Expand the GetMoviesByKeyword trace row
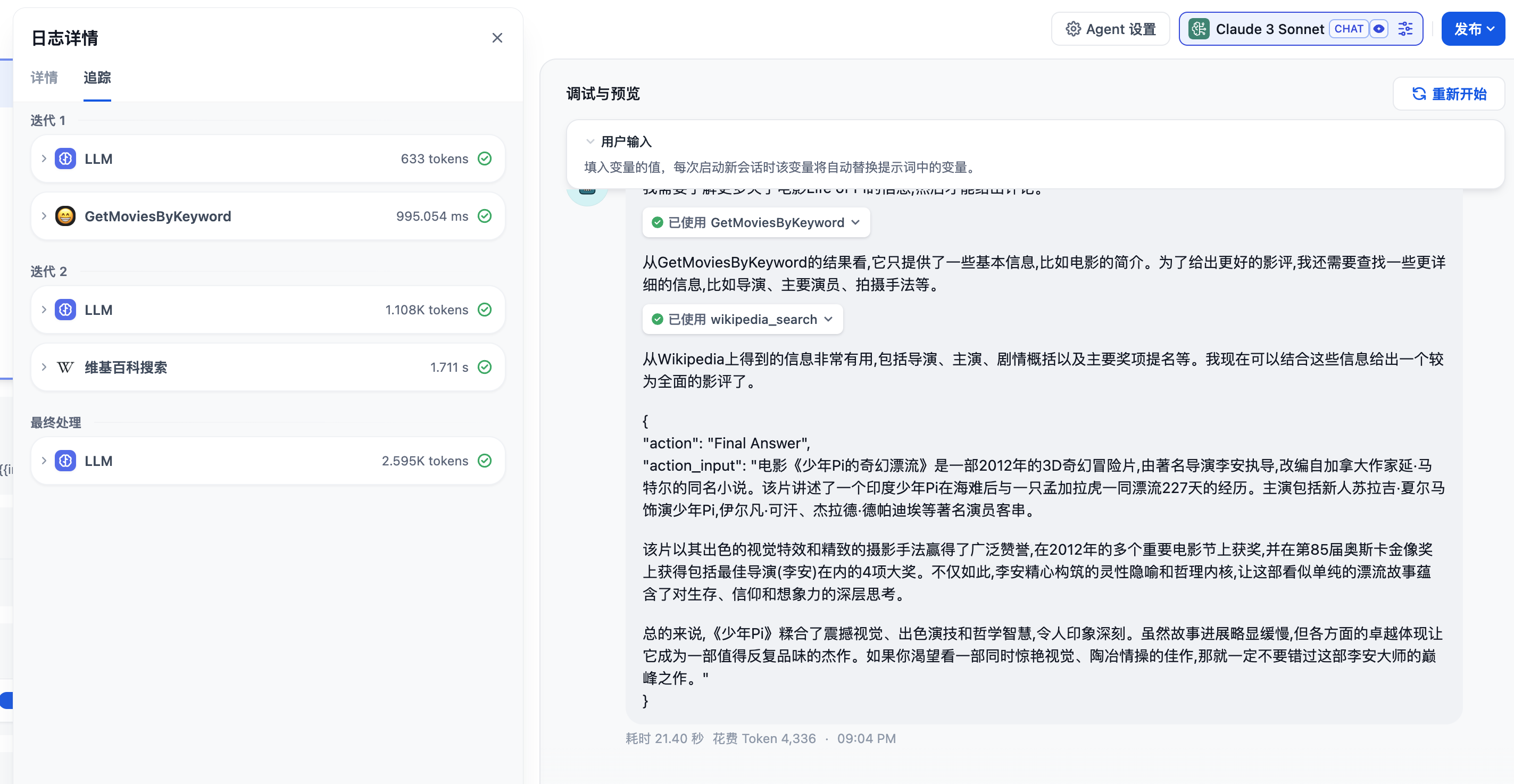The image size is (1514, 784). point(44,216)
